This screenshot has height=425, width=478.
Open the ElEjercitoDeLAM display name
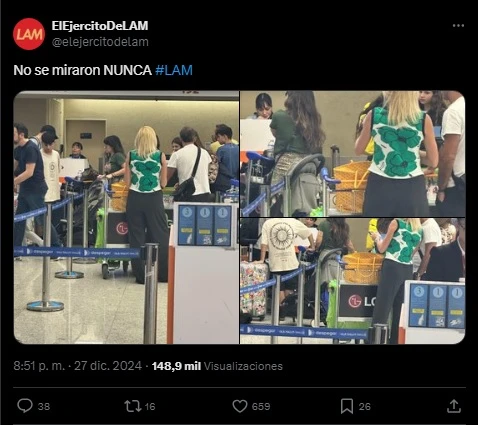click(100, 26)
